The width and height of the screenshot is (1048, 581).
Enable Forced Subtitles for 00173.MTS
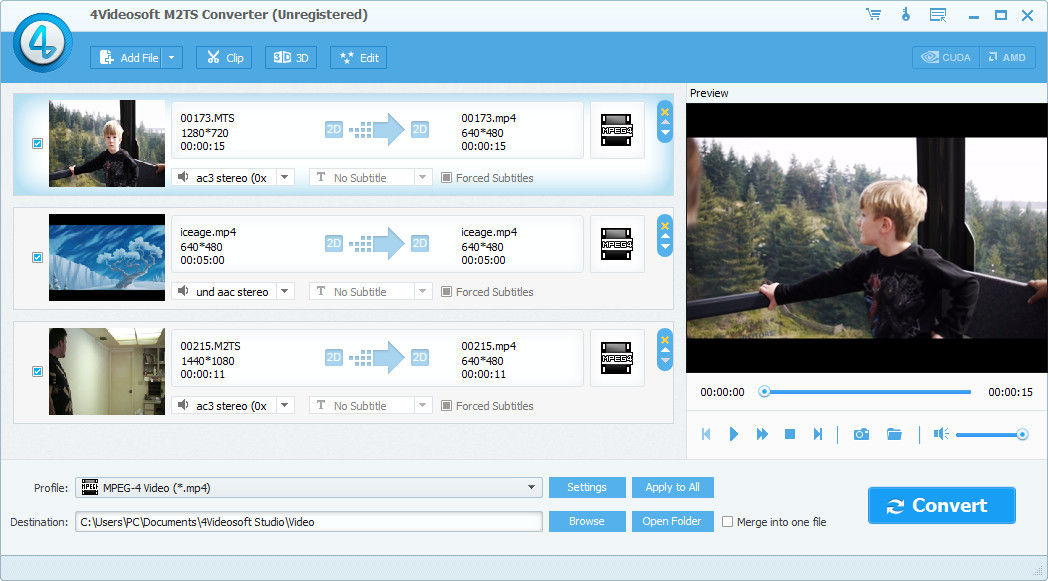click(x=446, y=178)
